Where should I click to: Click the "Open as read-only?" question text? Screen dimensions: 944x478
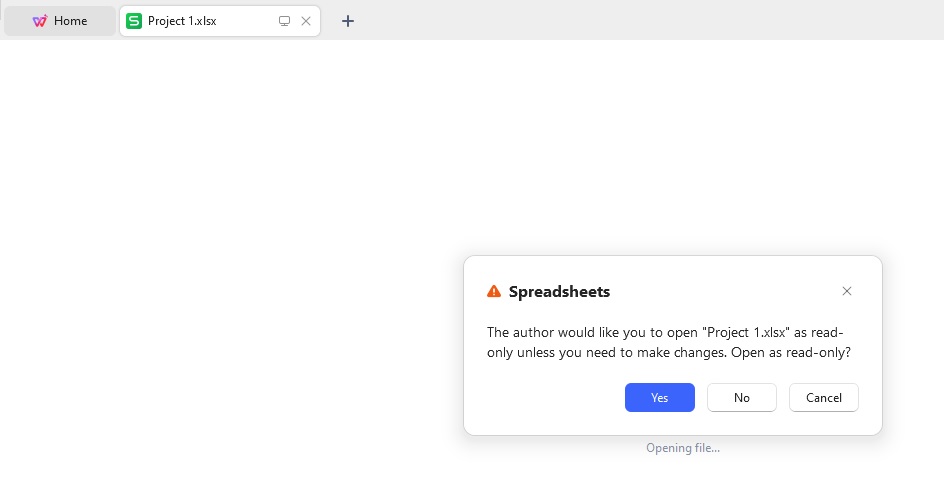coord(791,352)
